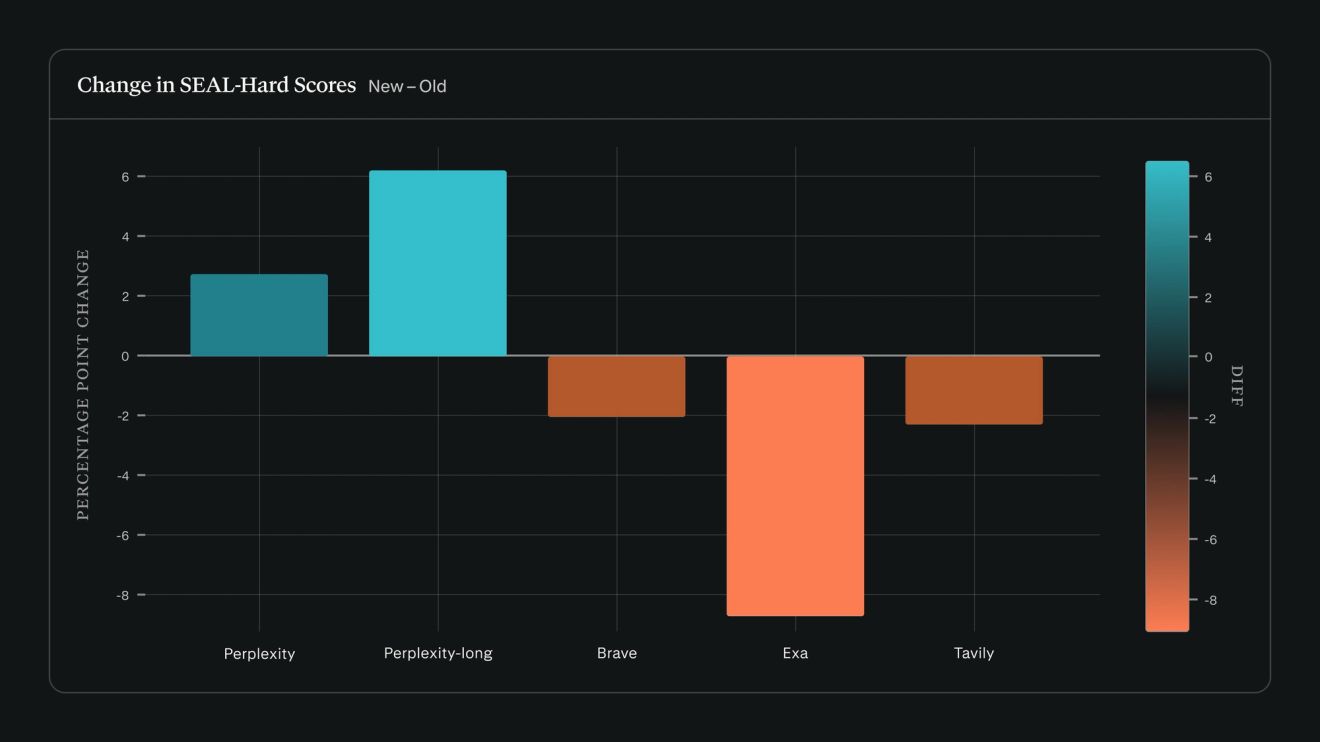Click the Tavily axis label

pyautogui.click(x=974, y=653)
